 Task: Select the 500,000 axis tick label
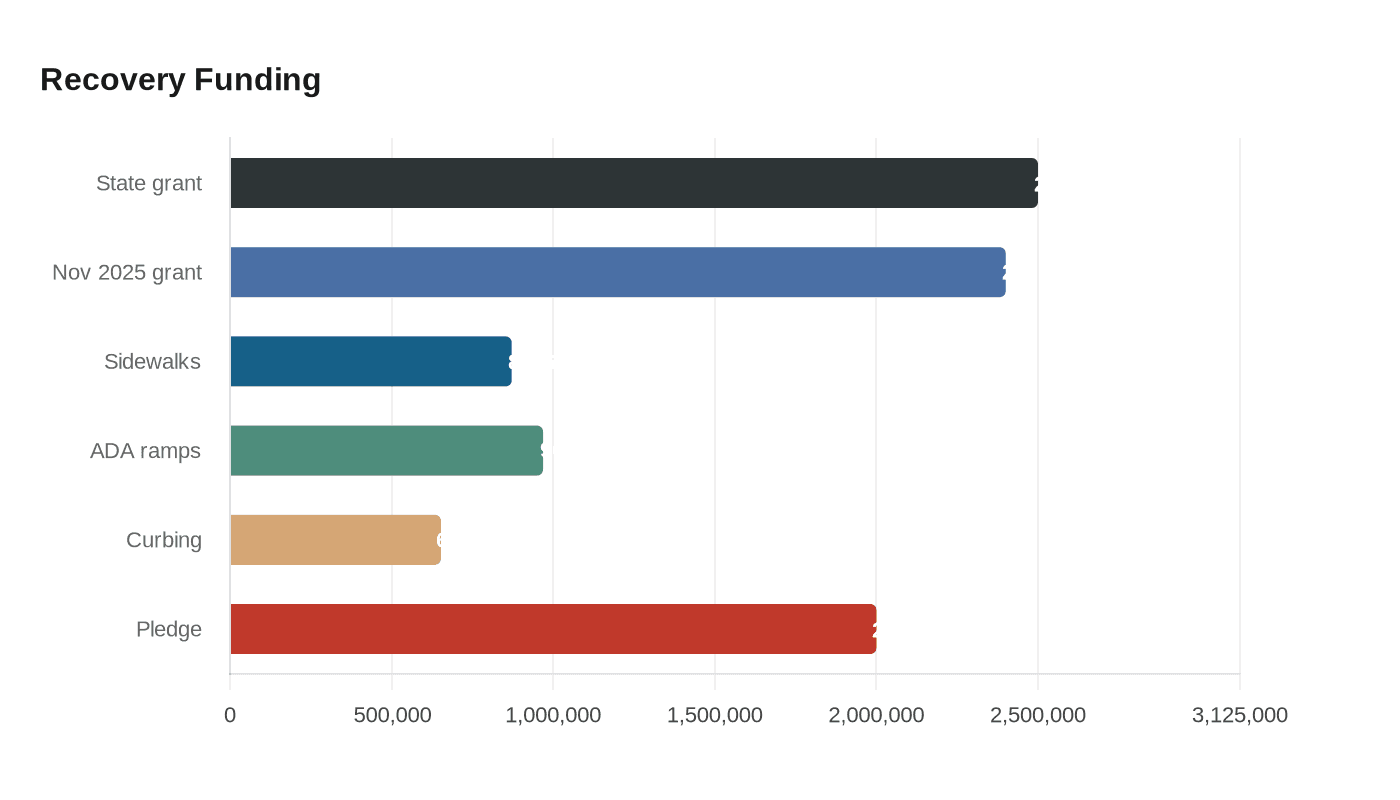[x=392, y=715]
